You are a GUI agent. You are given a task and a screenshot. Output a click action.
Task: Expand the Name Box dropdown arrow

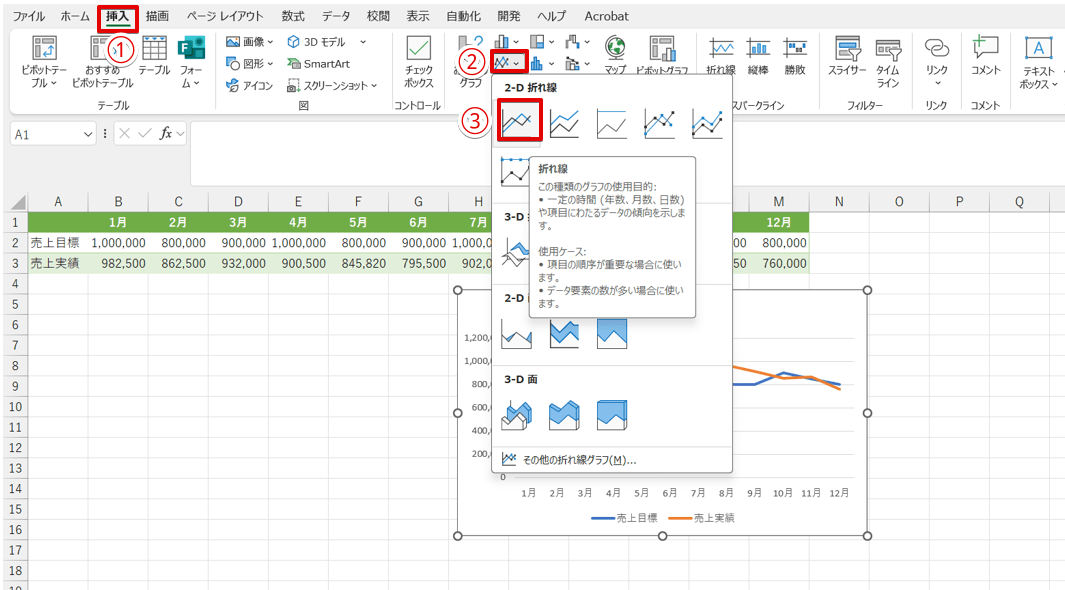[x=88, y=134]
